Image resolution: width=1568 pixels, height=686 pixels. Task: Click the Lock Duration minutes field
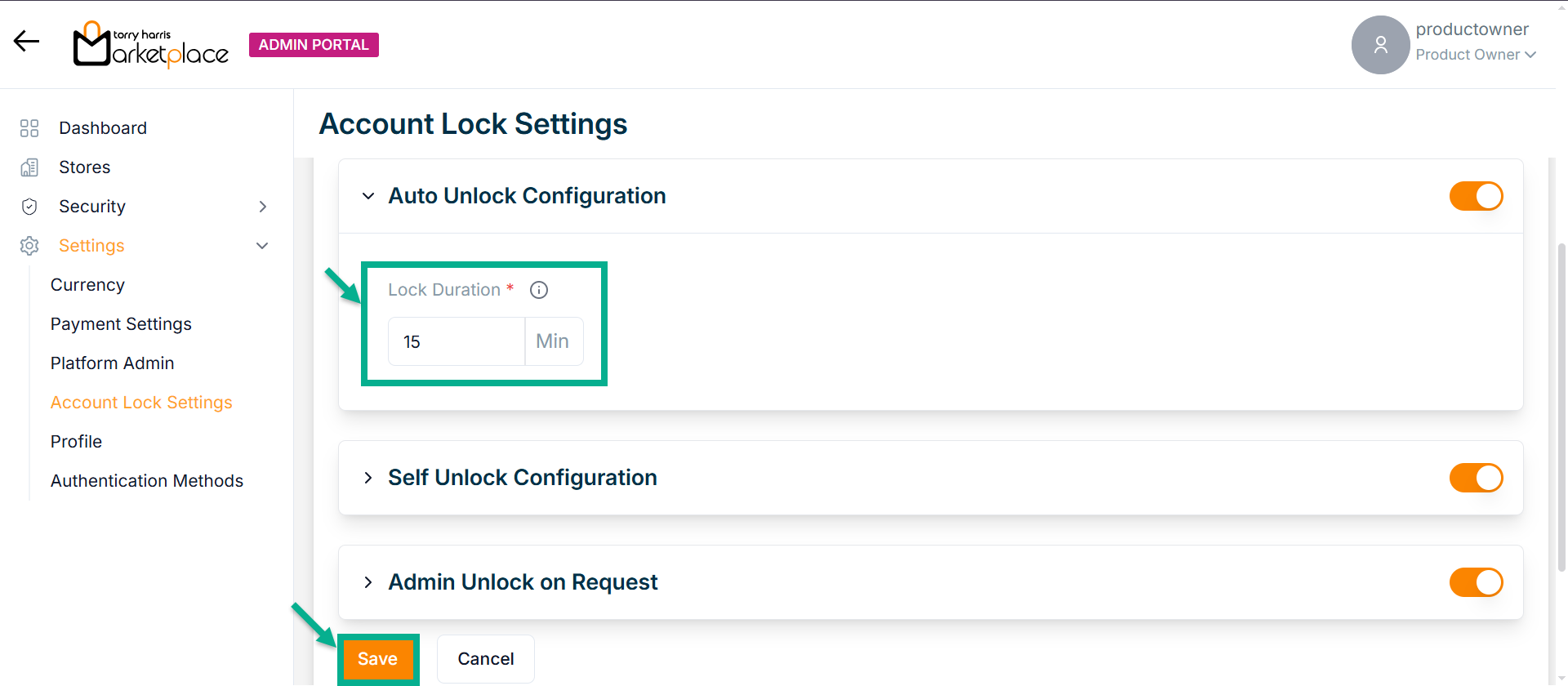point(456,341)
